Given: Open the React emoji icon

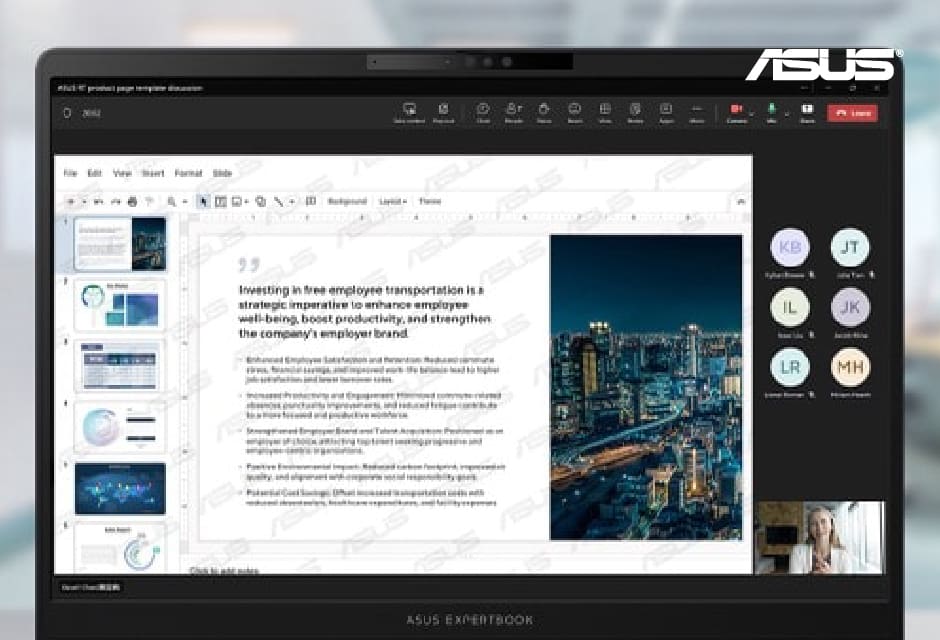Looking at the screenshot, I should [x=575, y=111].
